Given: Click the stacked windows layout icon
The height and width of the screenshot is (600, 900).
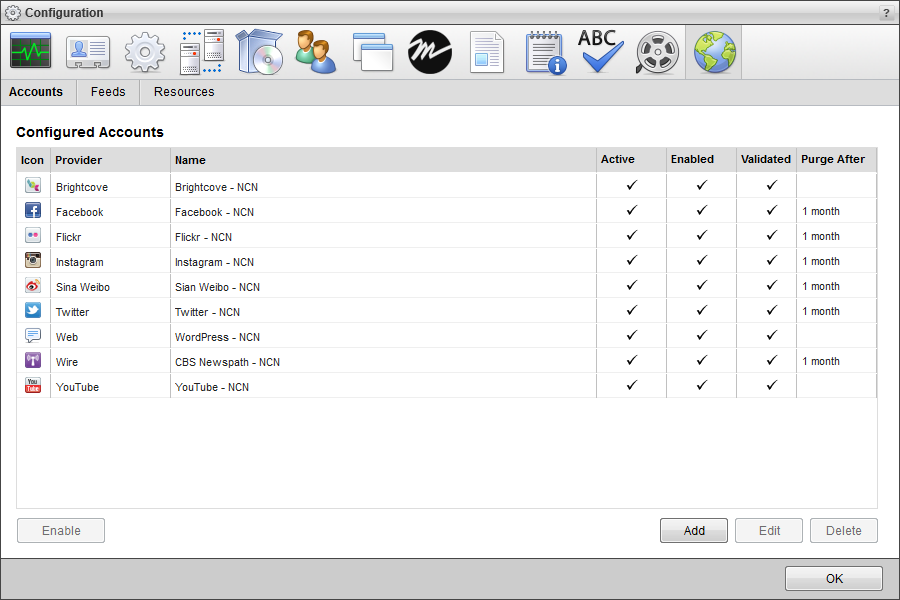Looking at the screenshot, I should (372, 51).
